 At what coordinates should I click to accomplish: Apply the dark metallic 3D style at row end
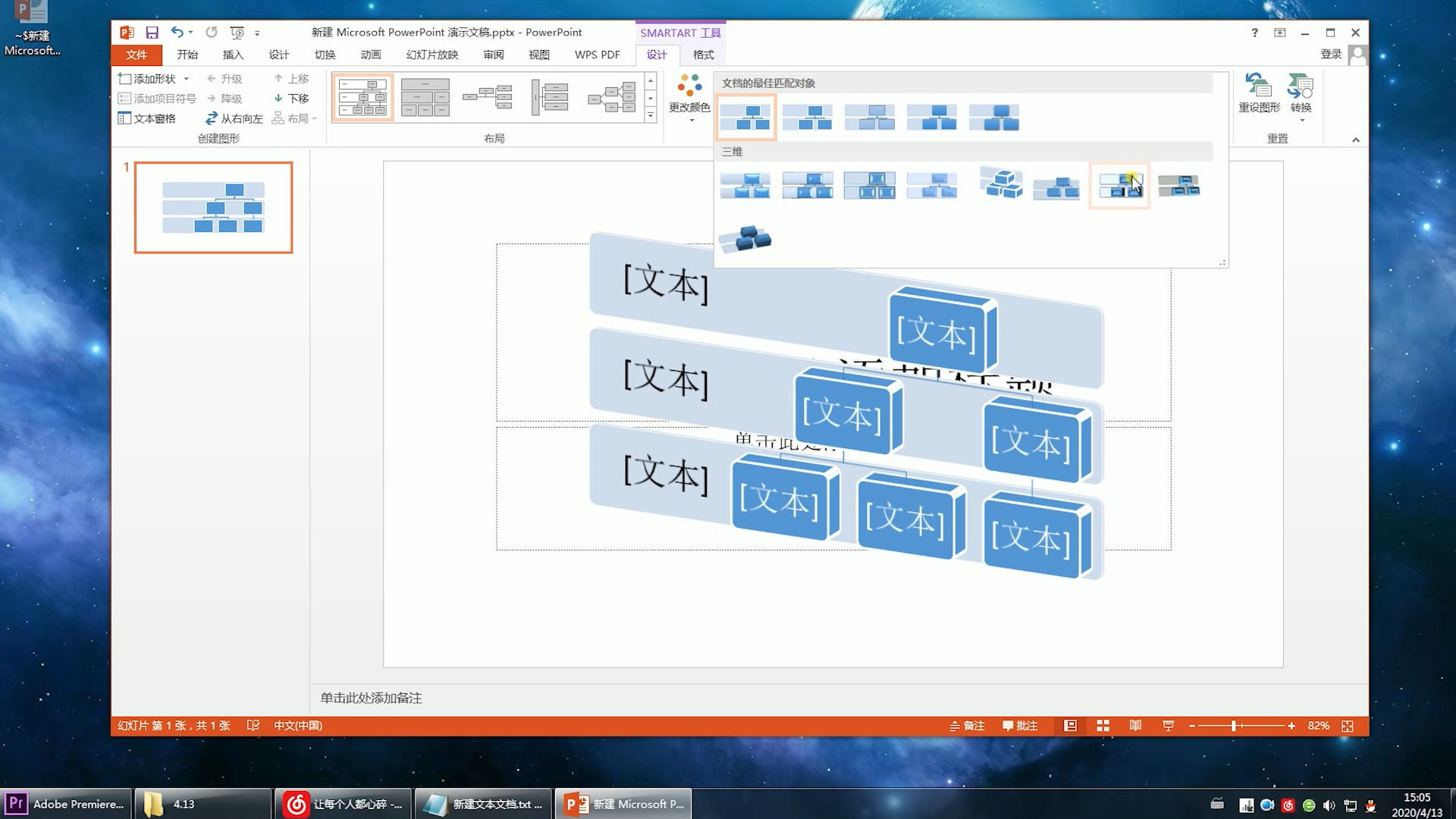click(1179, 185)
